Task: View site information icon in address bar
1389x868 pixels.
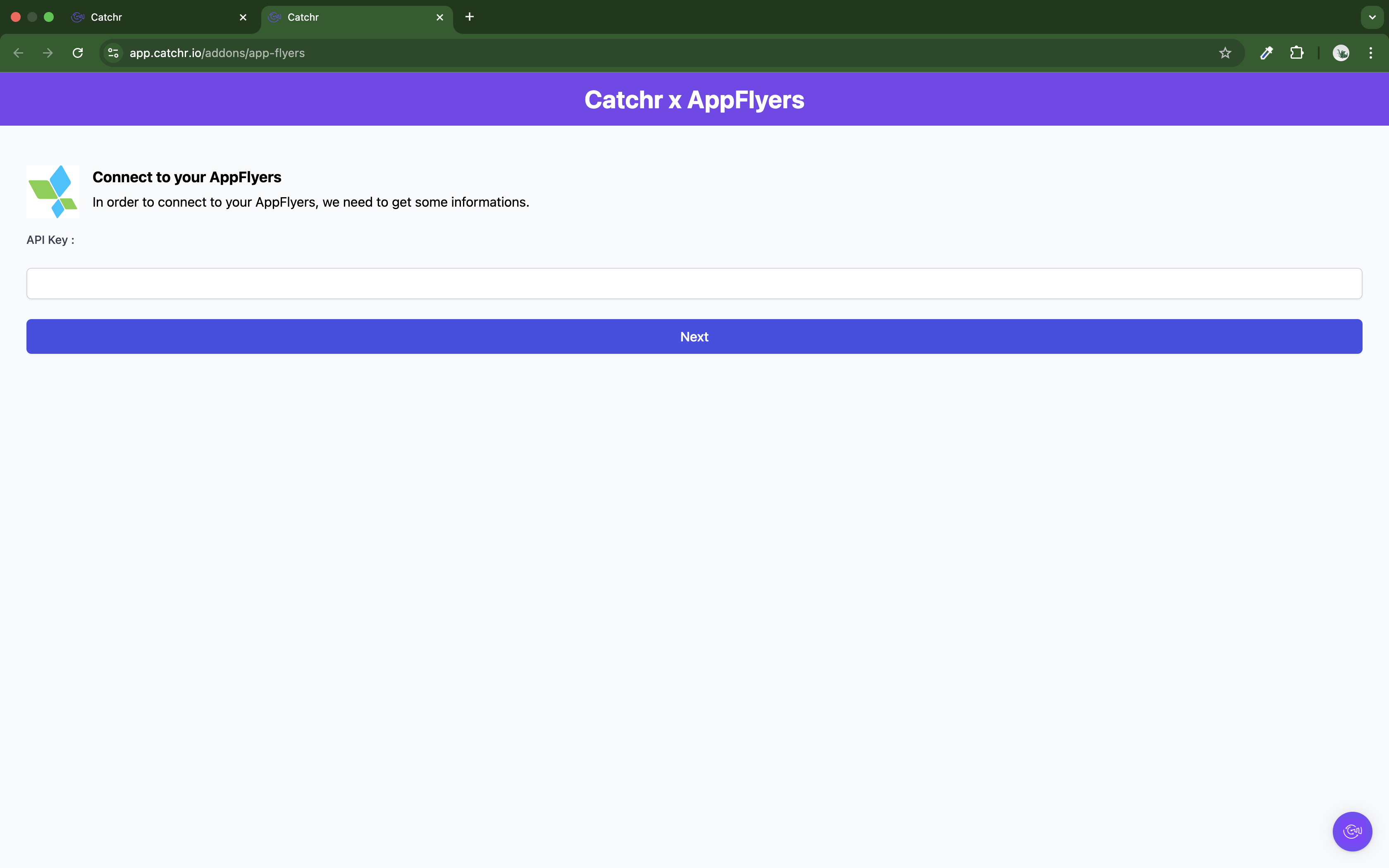Action: point(113,53)
